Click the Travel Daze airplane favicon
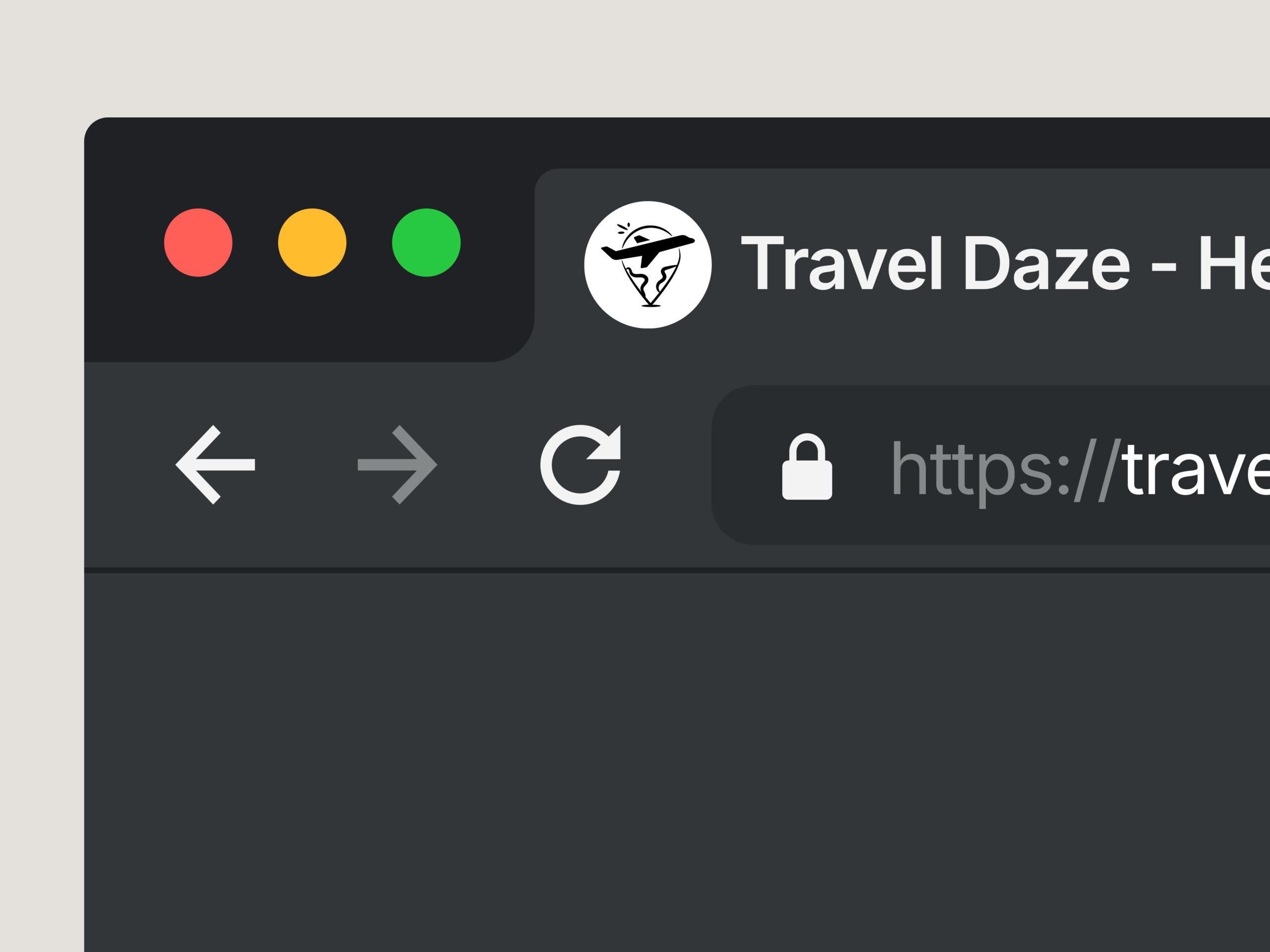Image resolution: width=1270 pixels, height=952 pixels. pyautogui.click(x=647, y=265)
